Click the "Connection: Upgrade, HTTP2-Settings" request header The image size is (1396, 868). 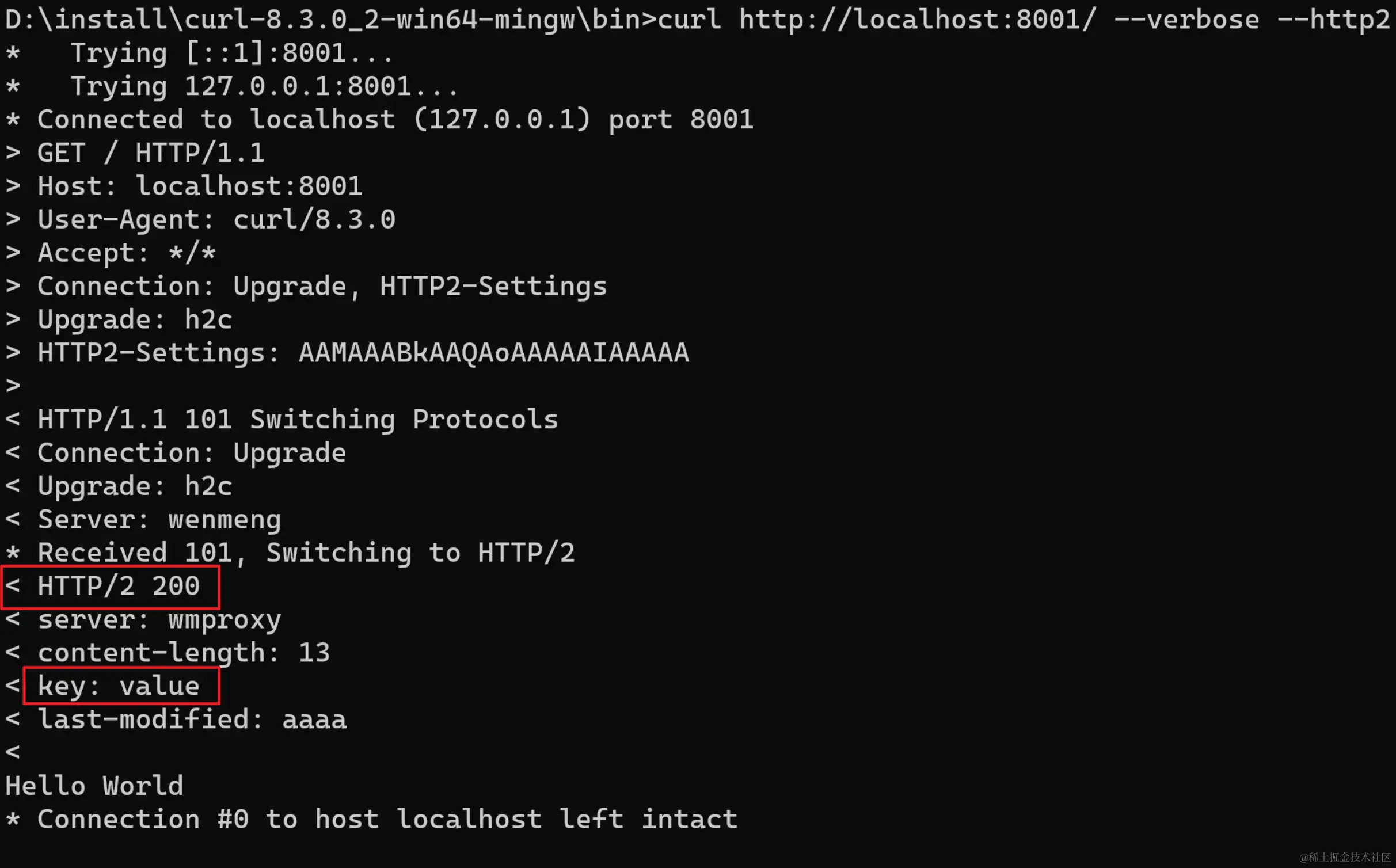coord(322,286)
